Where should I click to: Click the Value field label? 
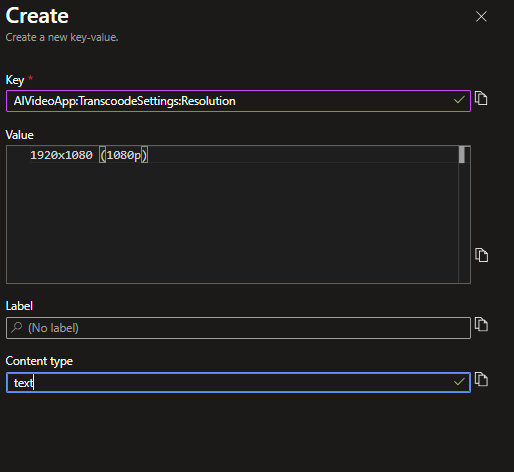[x=20, y=135]
